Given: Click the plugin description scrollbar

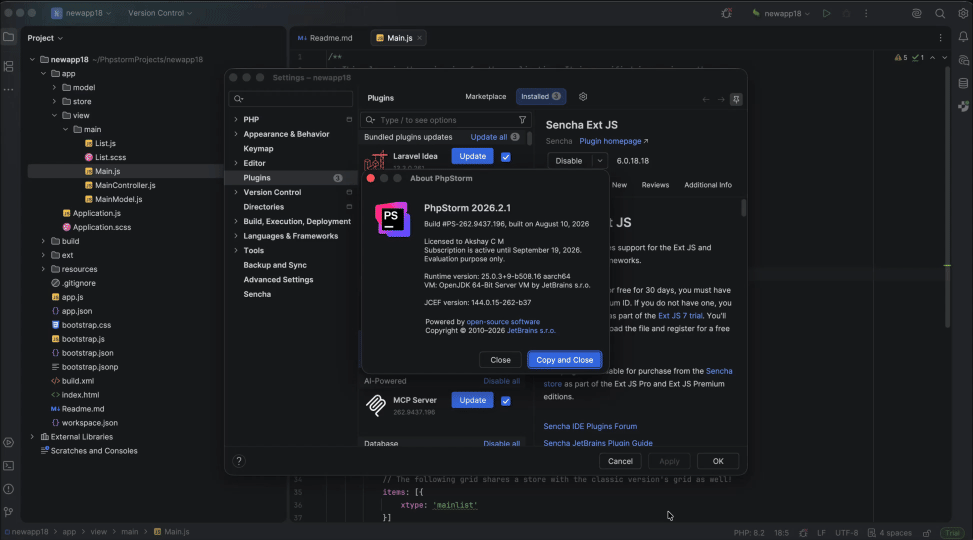Looking at the screenshot, I should pos(743,208).
